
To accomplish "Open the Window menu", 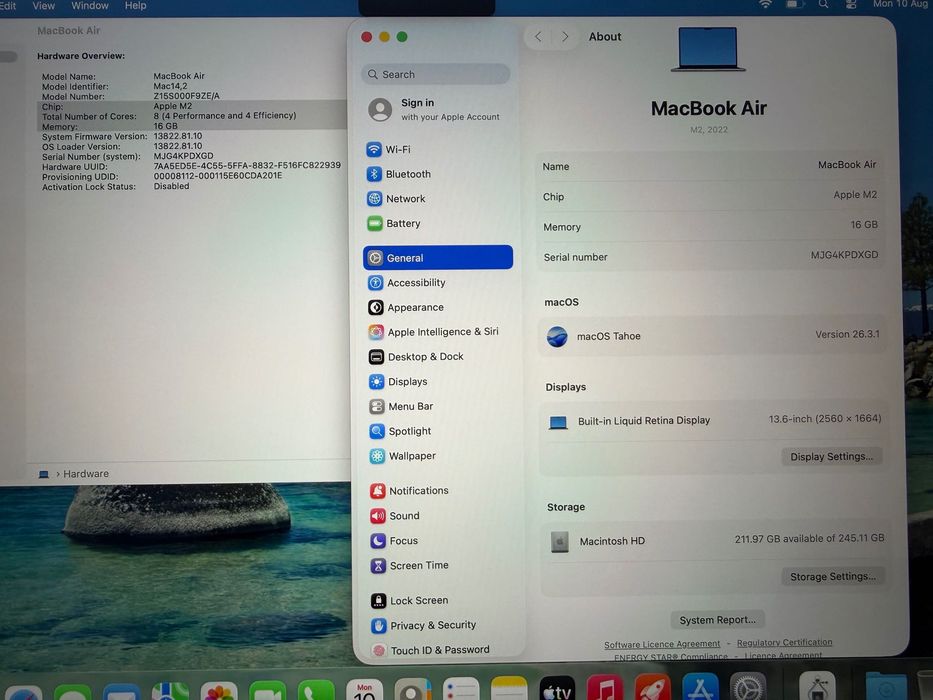I will click(x=90, y=5).
